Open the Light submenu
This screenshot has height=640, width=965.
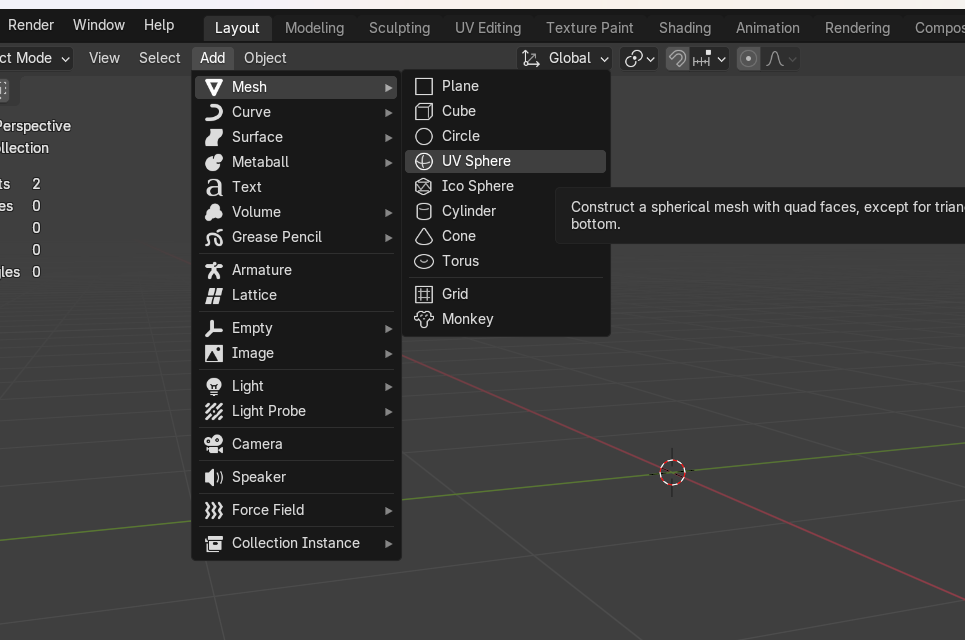click(x=296, y=386)
